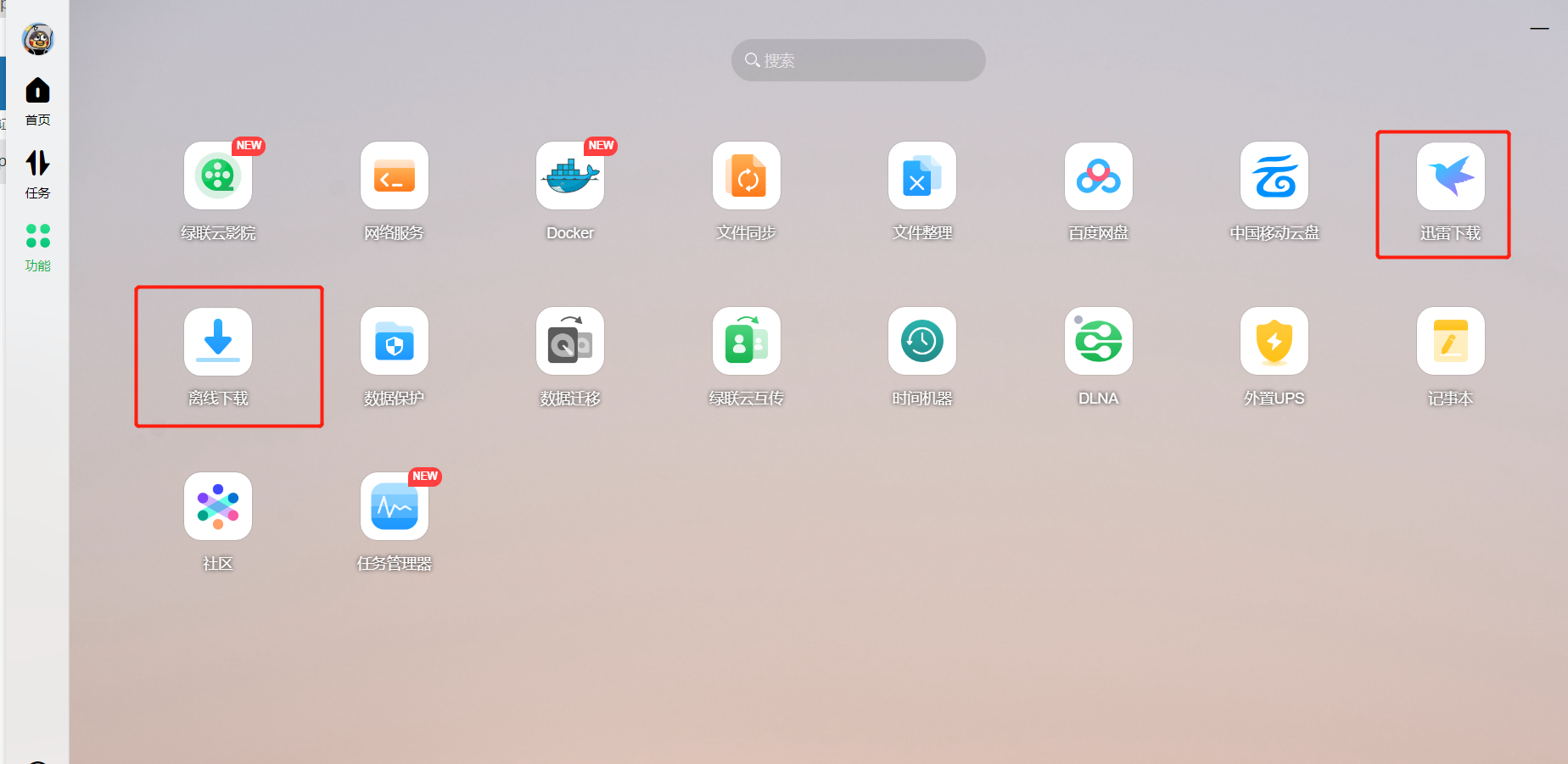Open 数据保护 app
The width and height of the screenshot is (1568, 764).
[395, 341]
